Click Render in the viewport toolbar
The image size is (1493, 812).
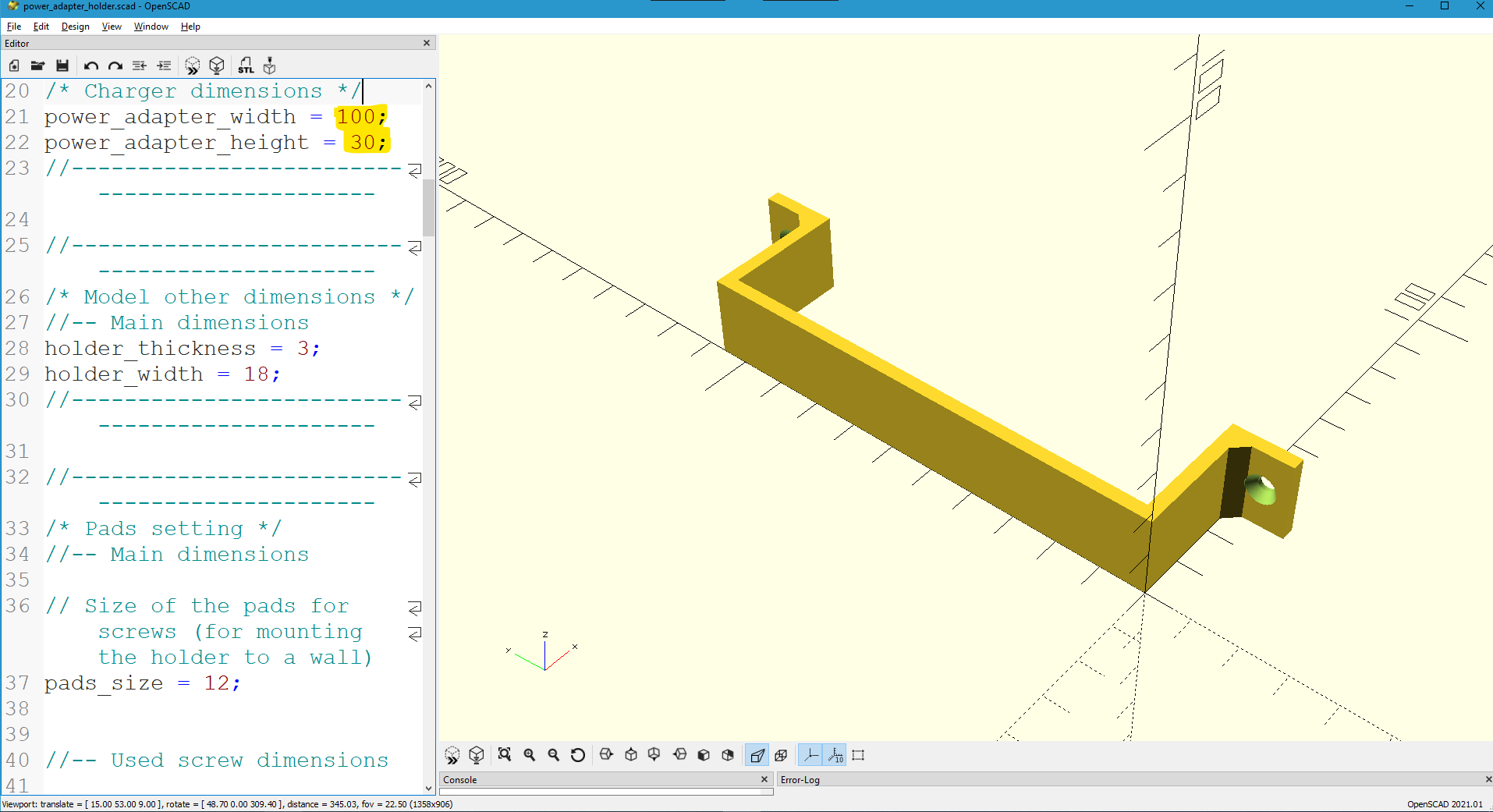[x=477, y=755]
